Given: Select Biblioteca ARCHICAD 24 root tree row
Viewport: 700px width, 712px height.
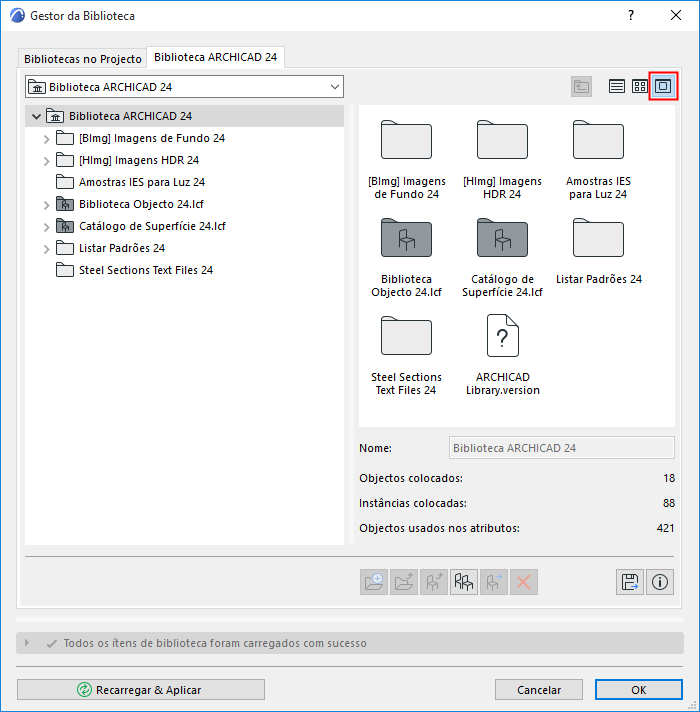Looking at the screenshot, I should pos(184,116).
